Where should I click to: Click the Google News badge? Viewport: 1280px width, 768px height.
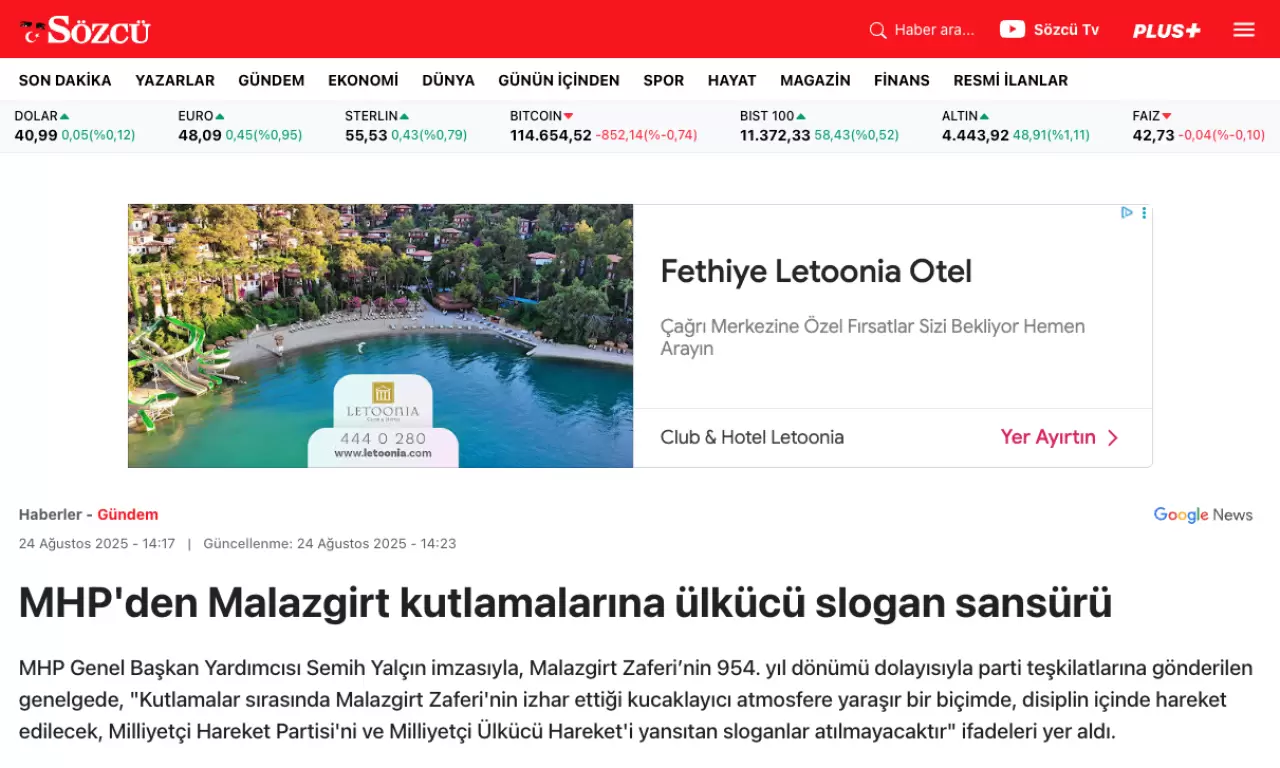pyautogui.click(x=1203, y=515)
